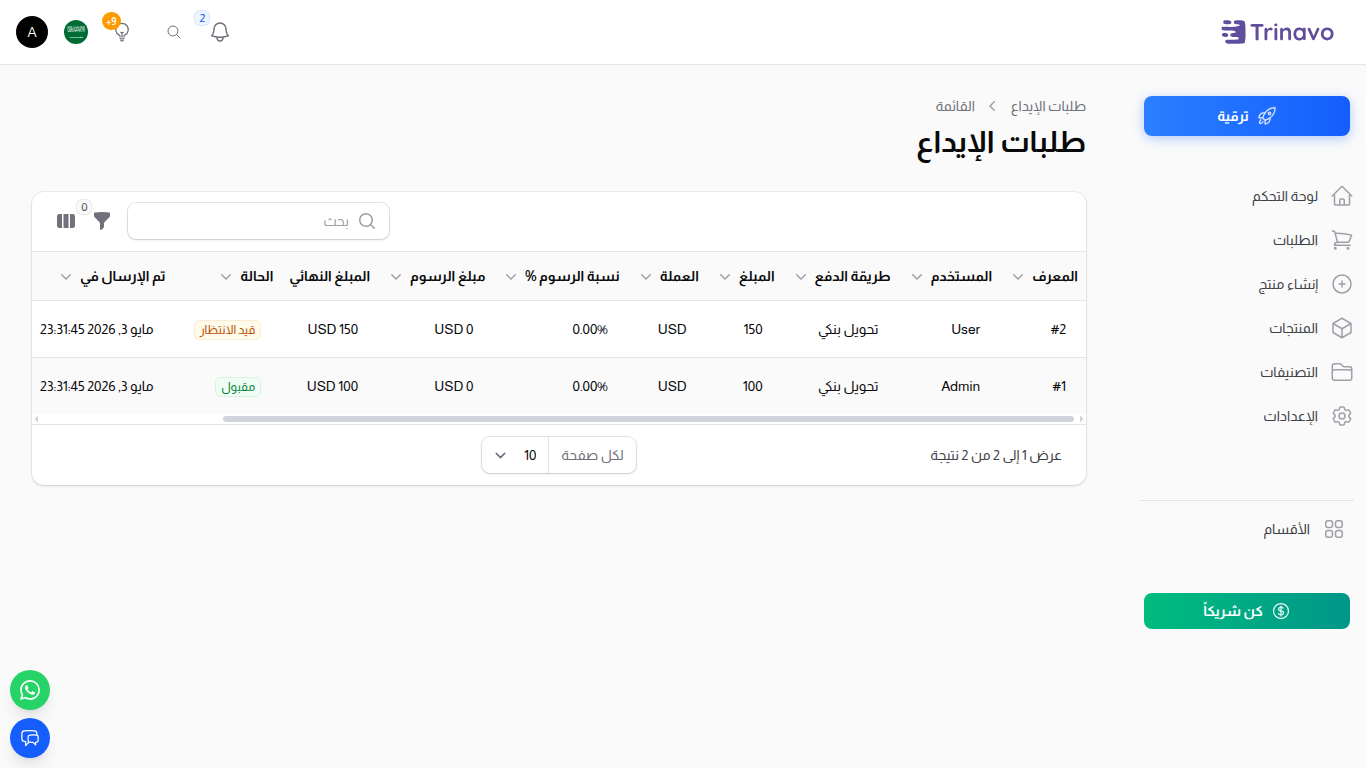Sort by الحالة column chevron
The height and width of the screenshot is (768, 1366).
point(225,277)
